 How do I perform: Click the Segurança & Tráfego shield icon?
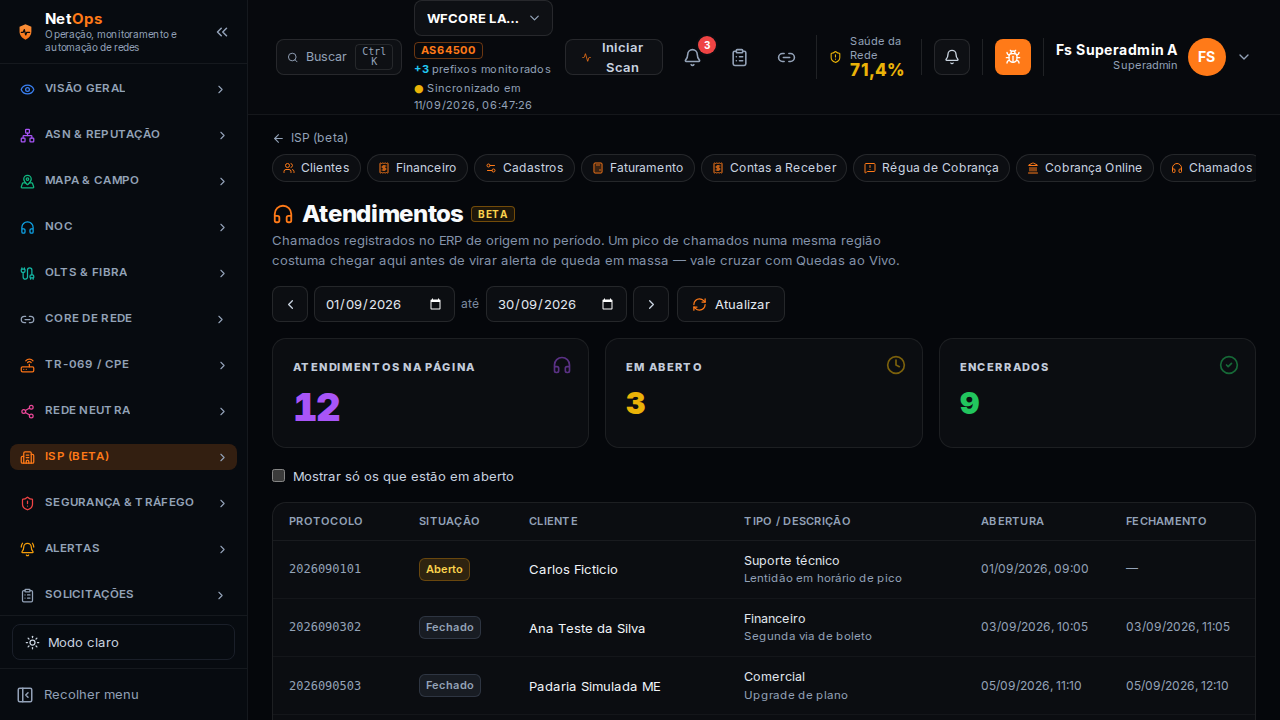click(x=27, y=503)
